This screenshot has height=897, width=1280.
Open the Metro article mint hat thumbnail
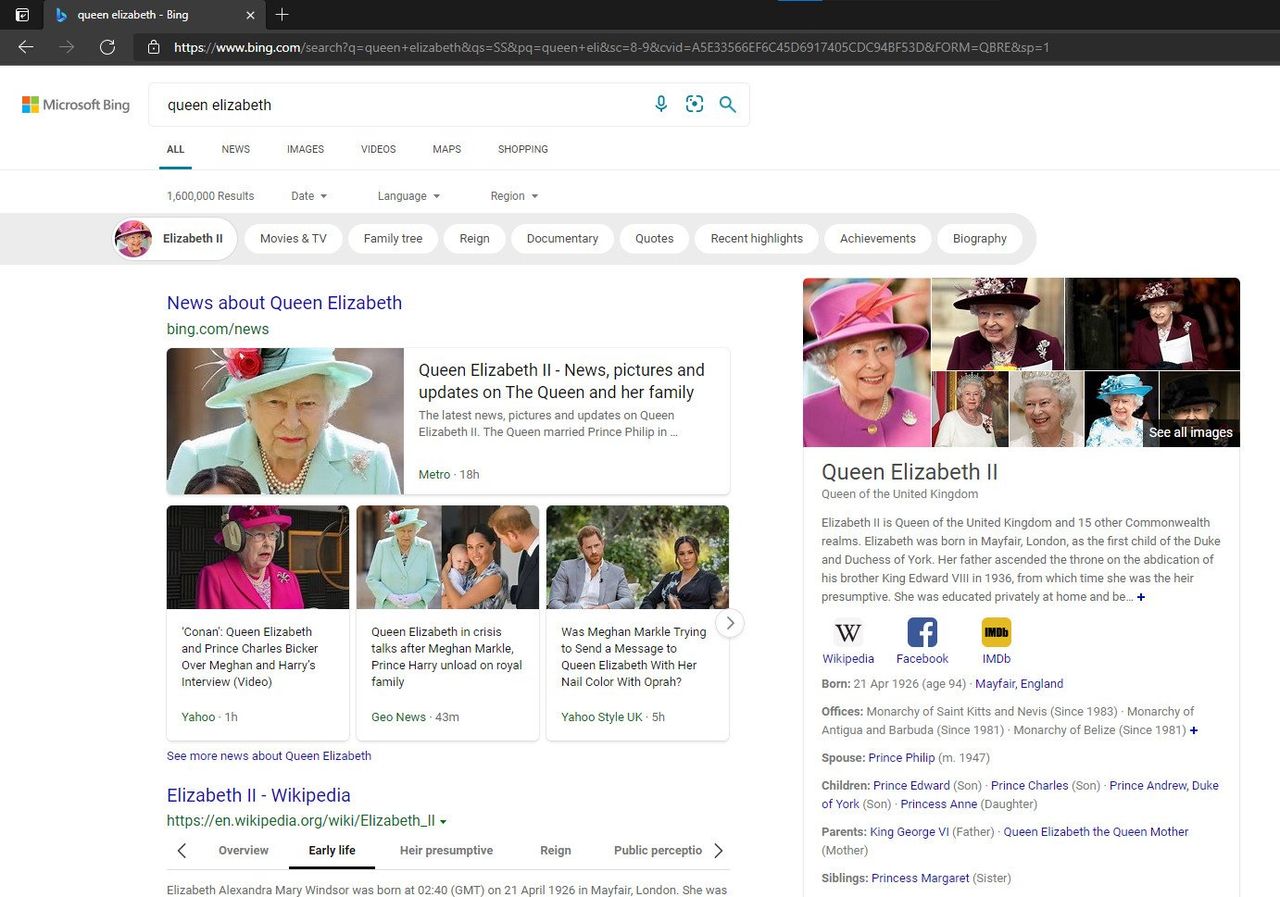click(285, 421)
